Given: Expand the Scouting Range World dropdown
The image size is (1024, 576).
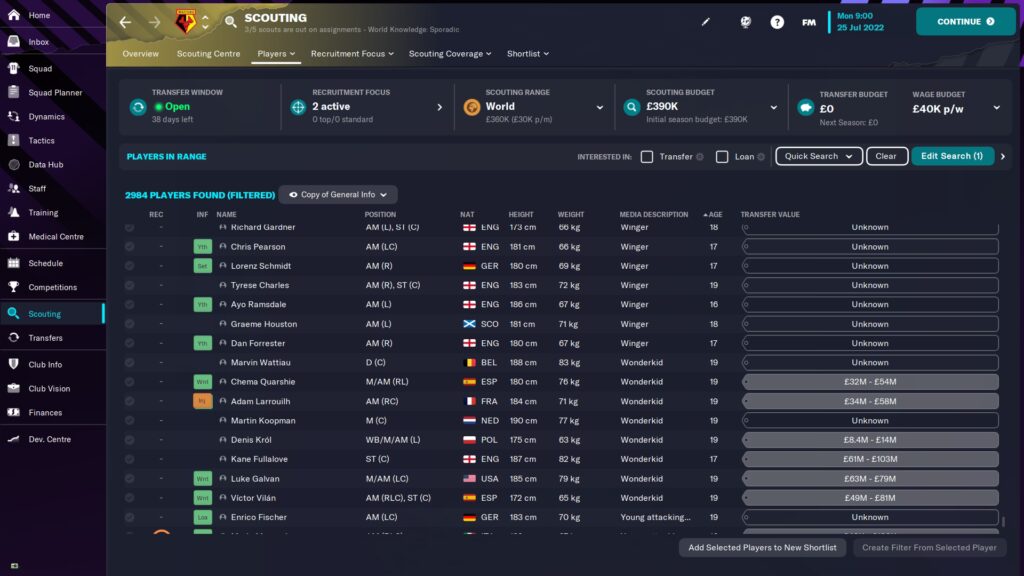Looking at the screenshot, I should coord(600,107).
